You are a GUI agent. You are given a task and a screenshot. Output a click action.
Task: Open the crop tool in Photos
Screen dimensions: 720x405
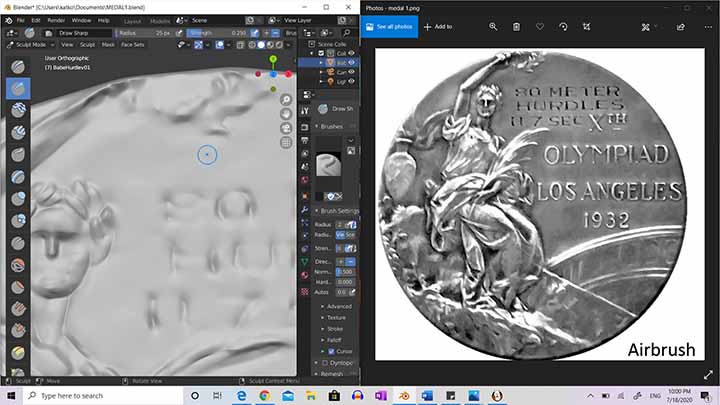pos(587,27)
